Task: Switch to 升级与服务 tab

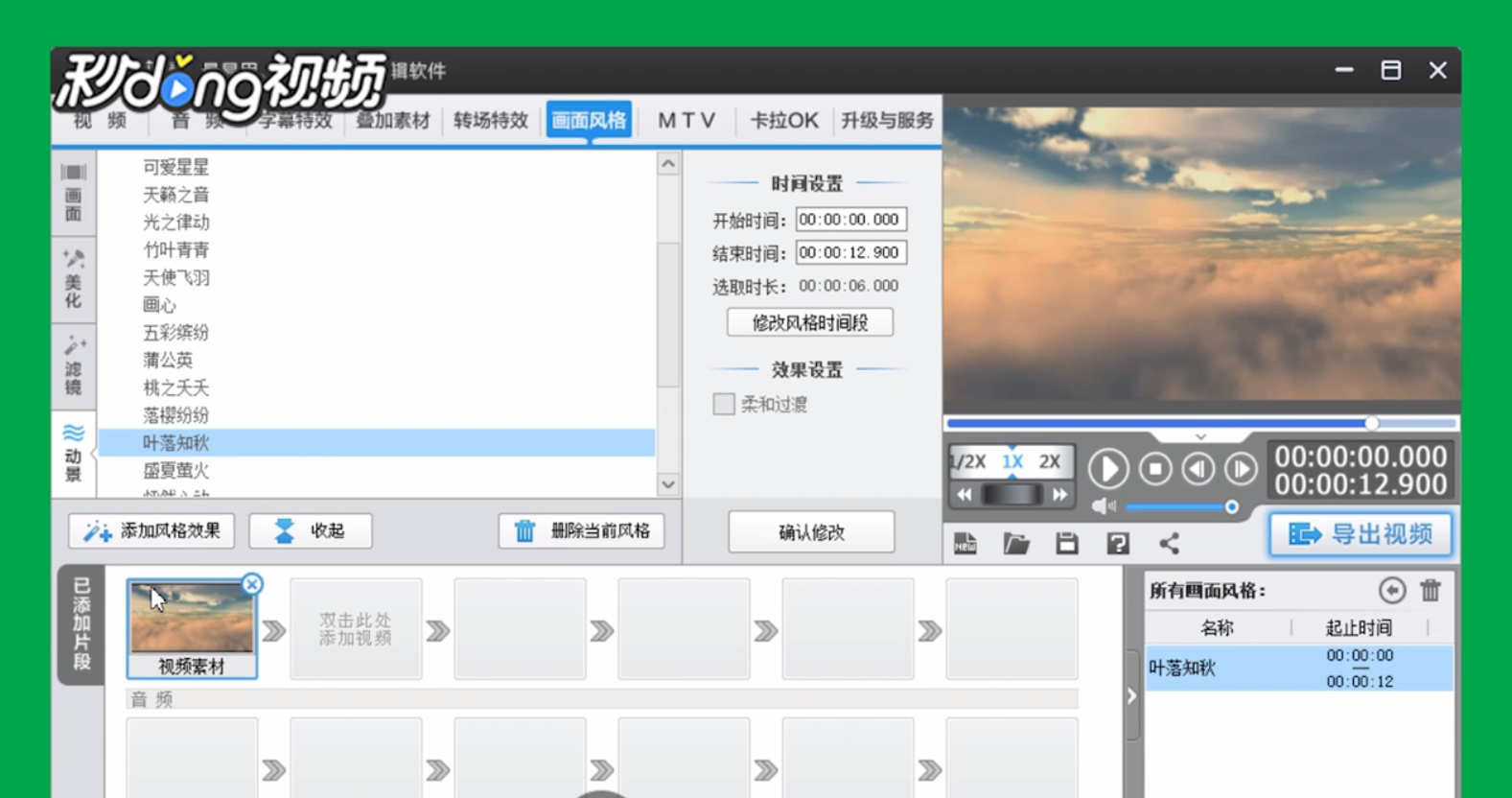Action: (x=887, y=120)
